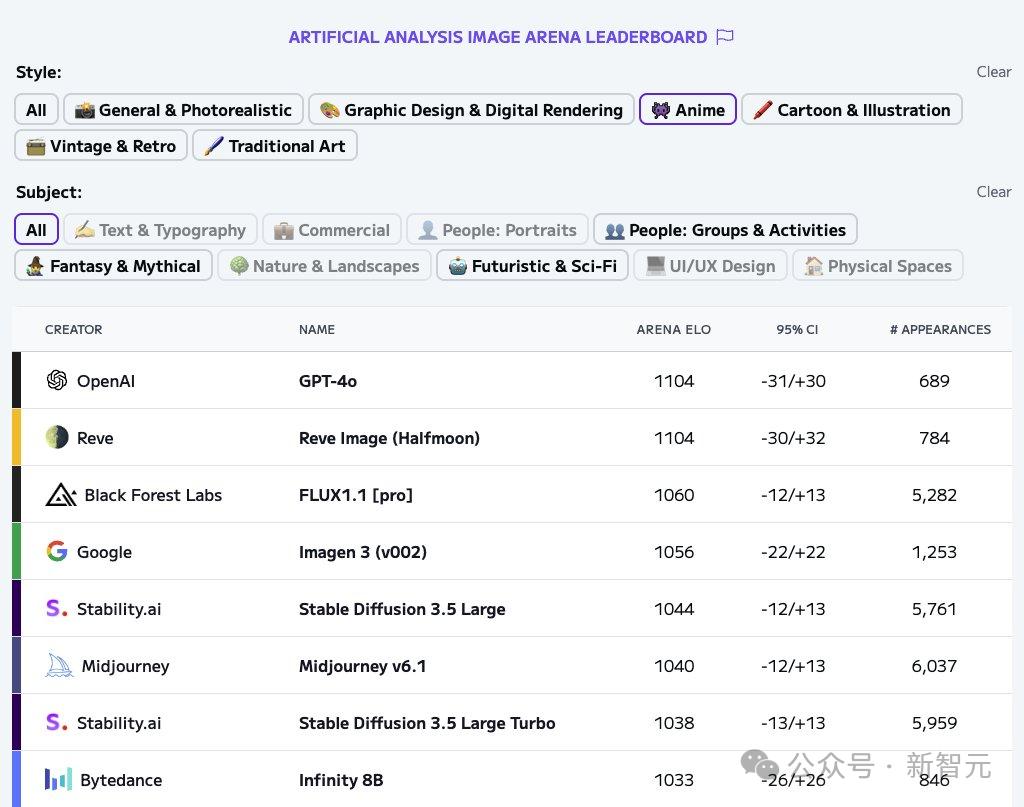Click the Arena ELO value 1040

(x=674, y=666)
